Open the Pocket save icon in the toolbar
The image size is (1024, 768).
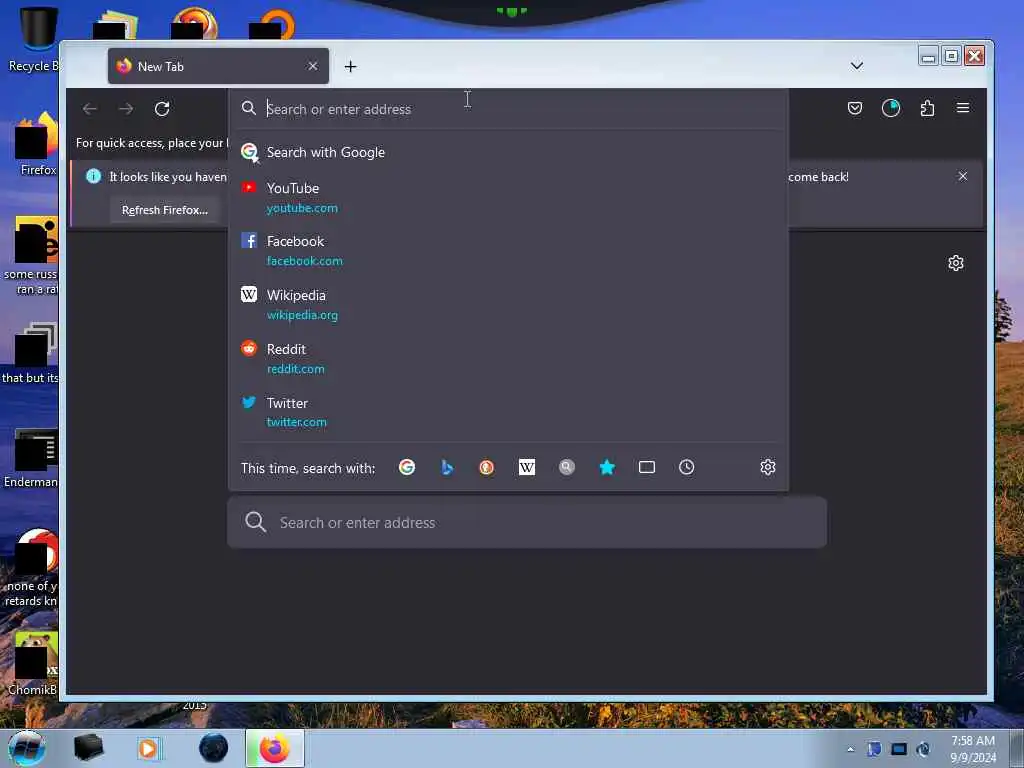[854, 108]
